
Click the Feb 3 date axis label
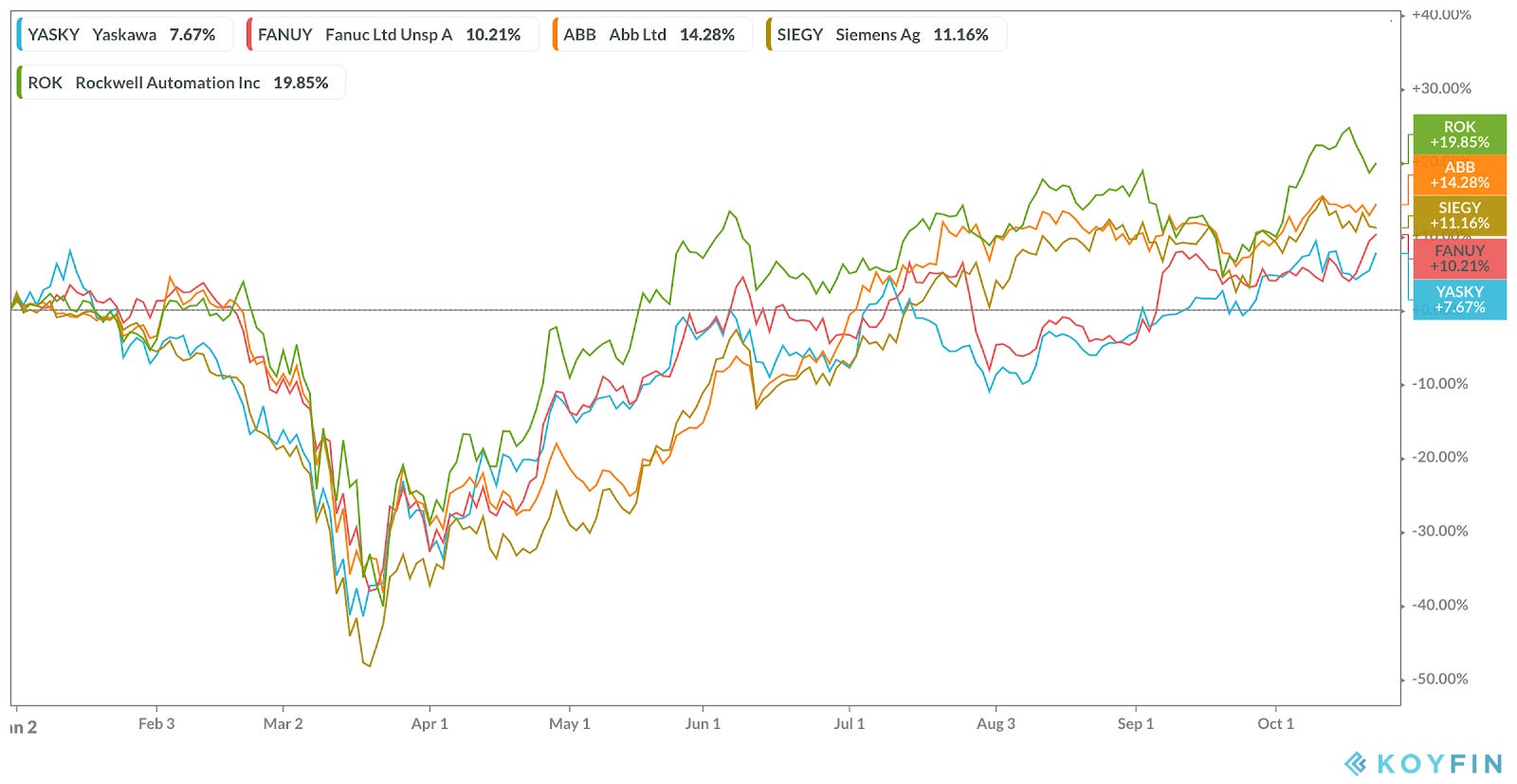156,723
